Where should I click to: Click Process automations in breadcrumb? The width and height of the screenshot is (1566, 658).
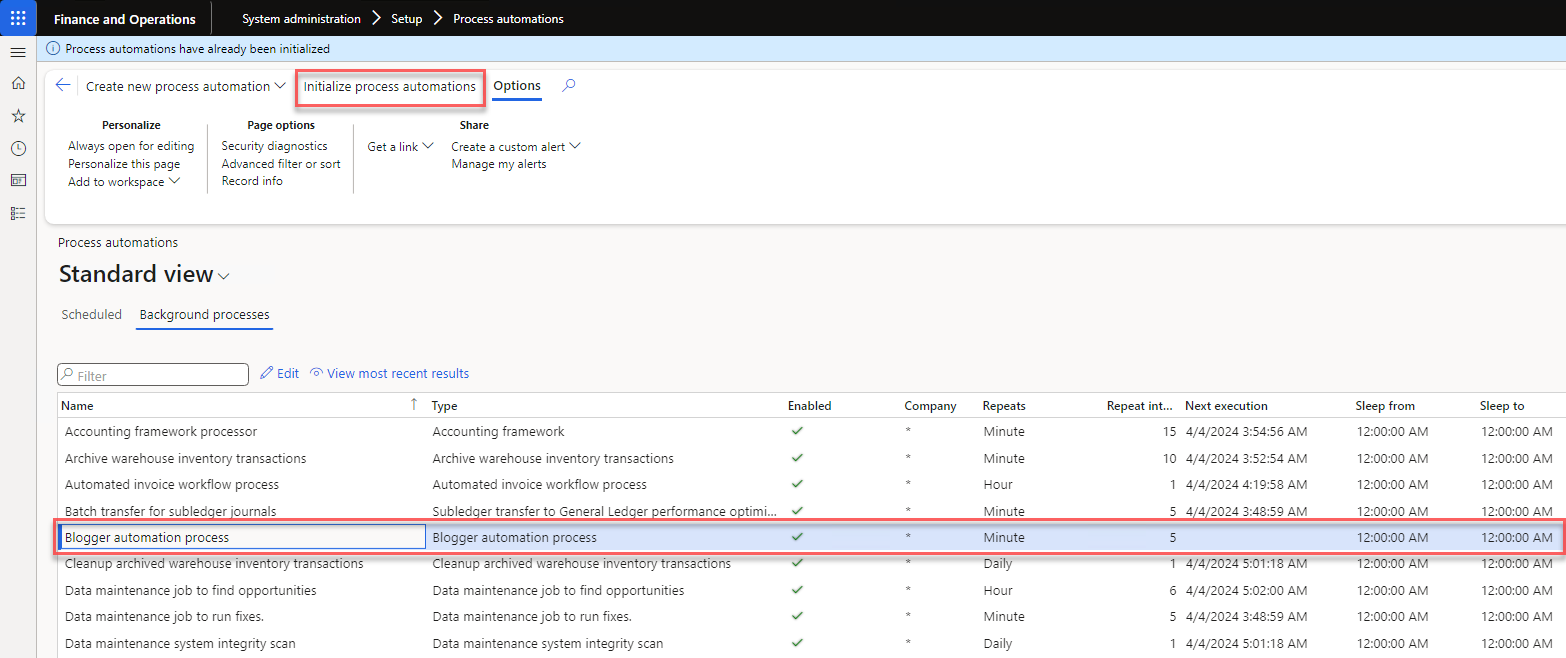[x=508, y=18]
